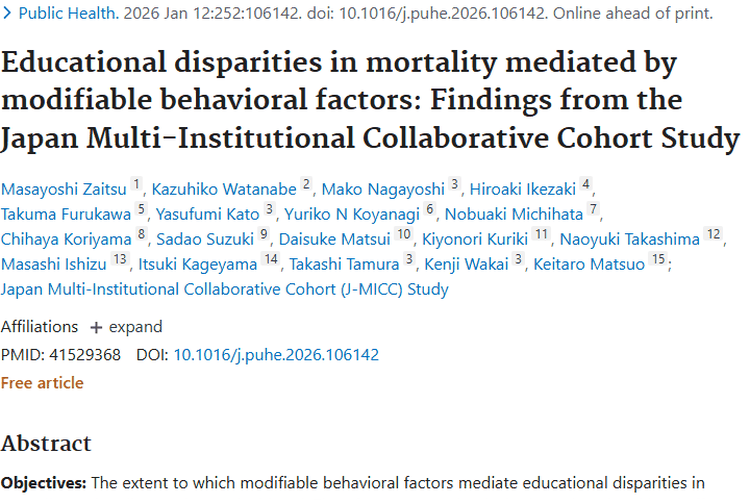Click affiliation superscript 12 after Takashima
Screen dimensions: 750x500
[712, 235]
